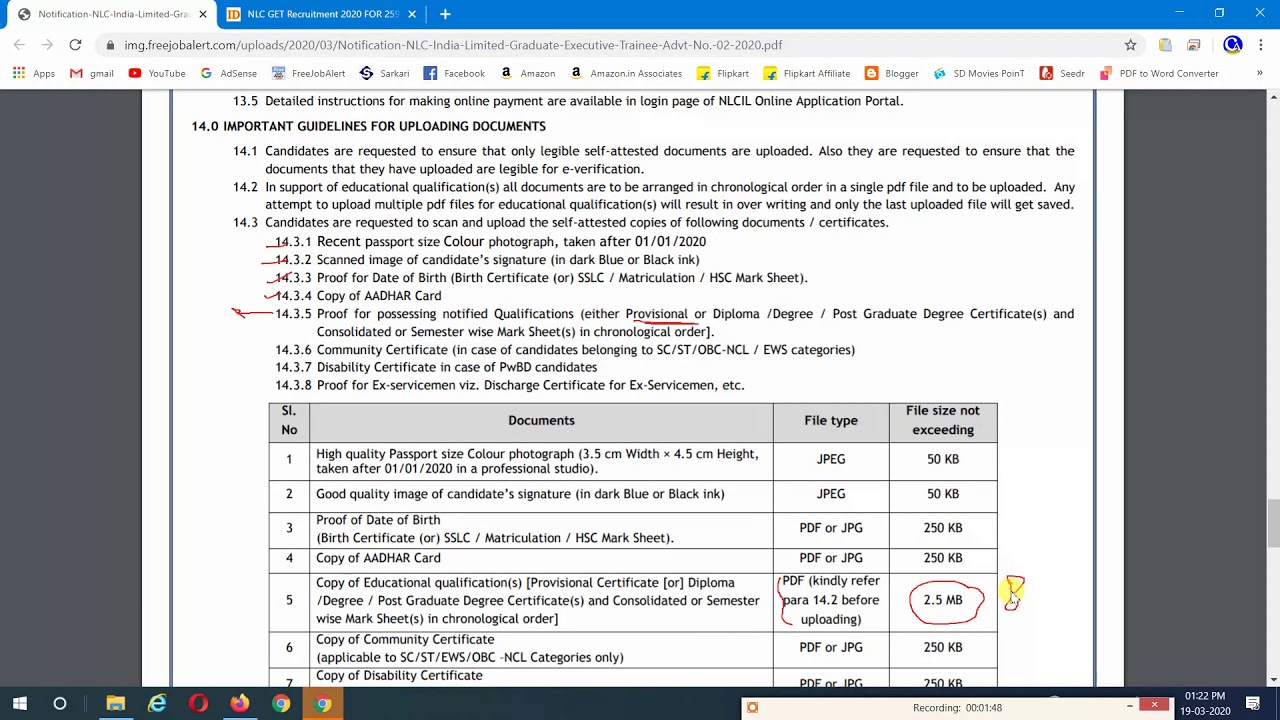Viewport: 1280px width, 720px height.
Task: Click the '2.5 MB' file size cell
Action: pyautogui.click(x=943, y=600)
